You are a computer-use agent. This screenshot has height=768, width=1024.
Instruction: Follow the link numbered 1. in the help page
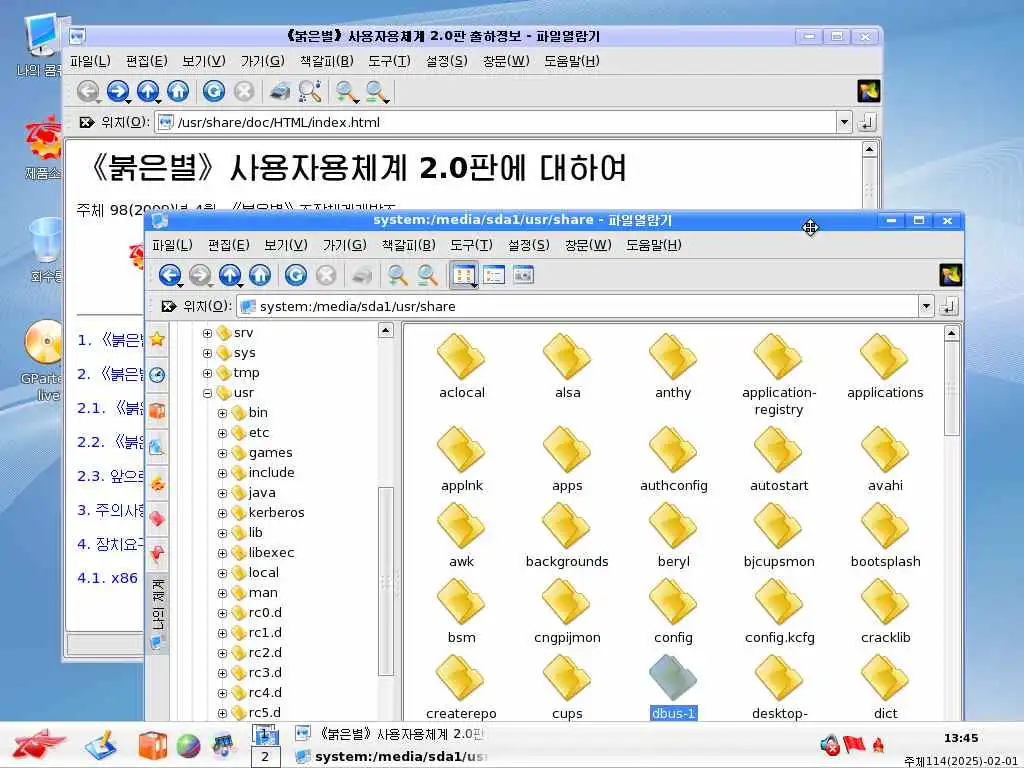[110, 340]
